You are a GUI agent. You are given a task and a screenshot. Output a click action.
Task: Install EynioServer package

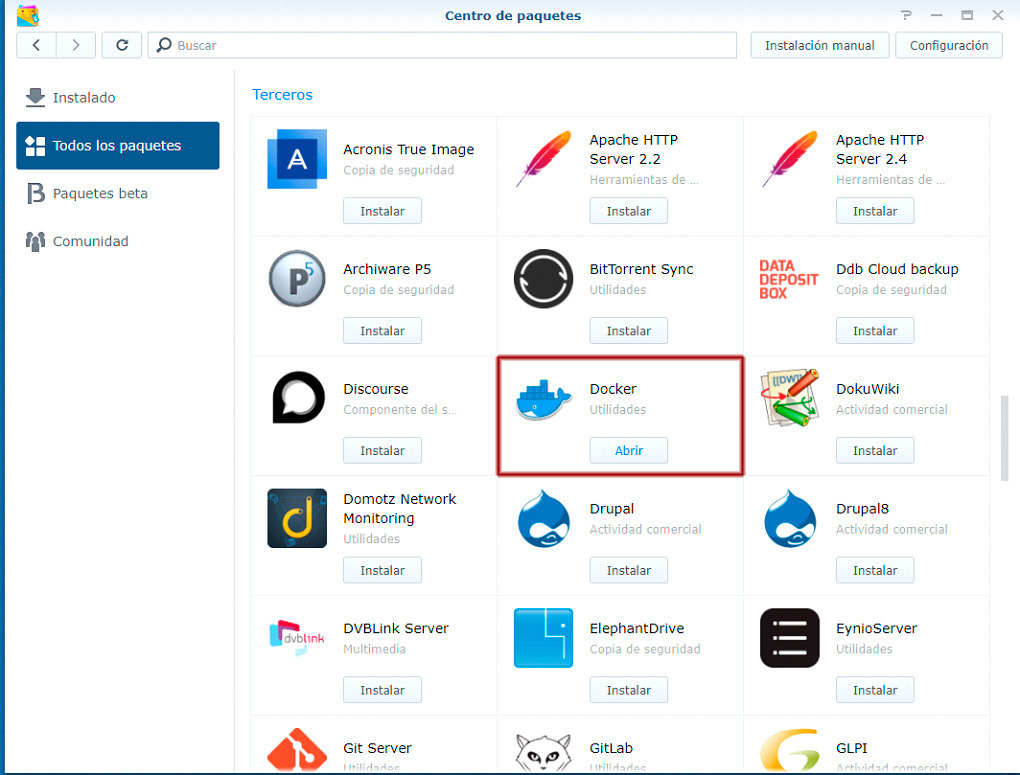(x=875, y=690)
